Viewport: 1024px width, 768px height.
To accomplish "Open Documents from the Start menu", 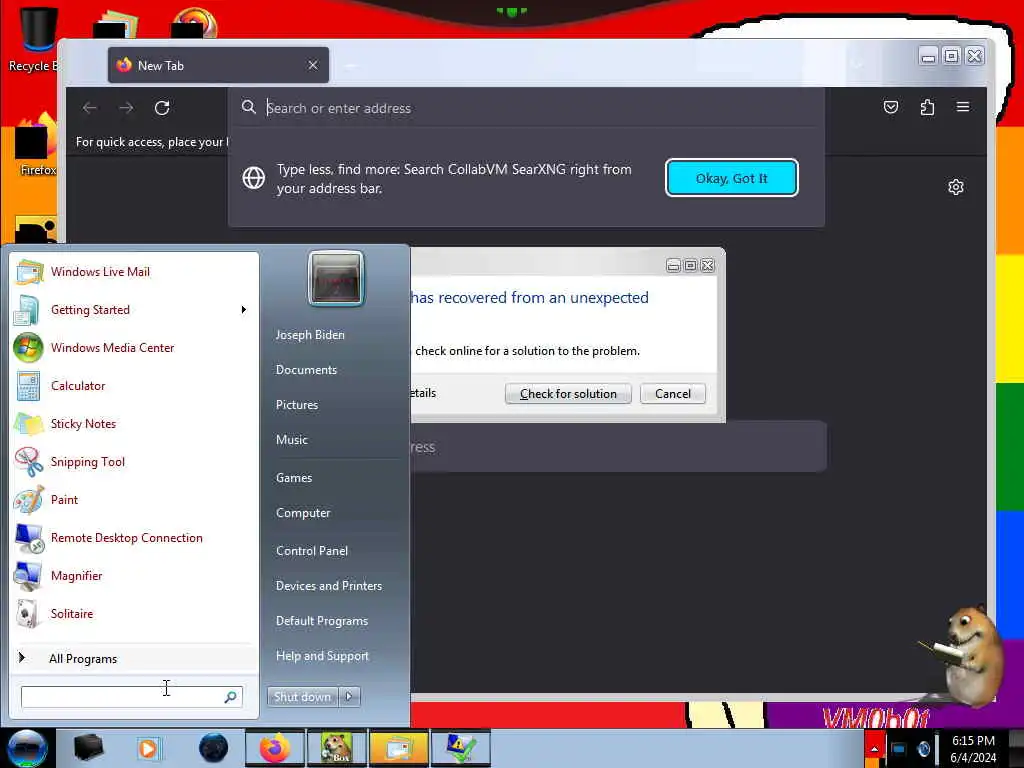I will (306, 370).
